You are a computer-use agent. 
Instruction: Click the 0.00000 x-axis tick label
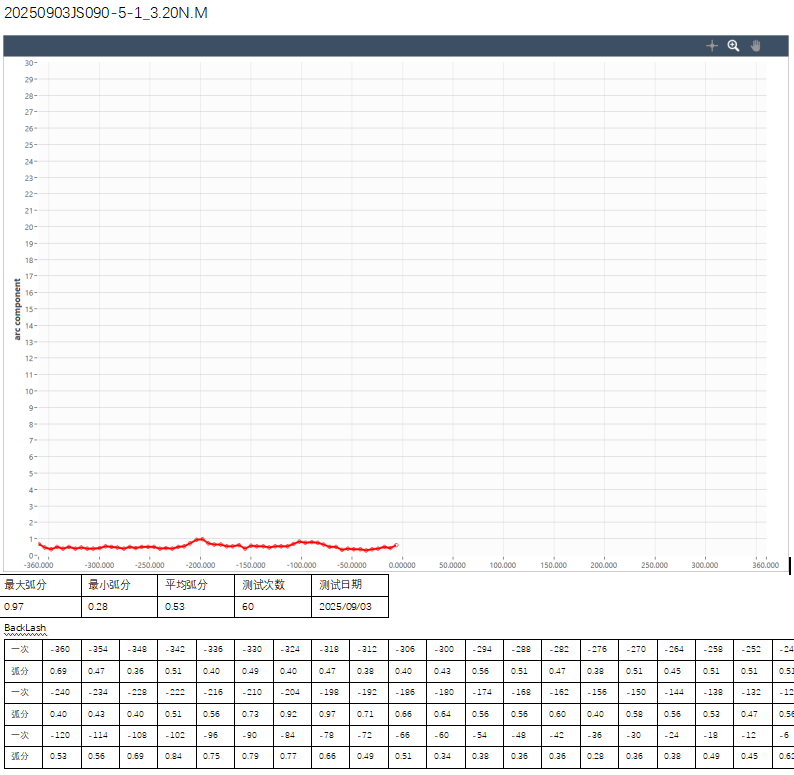click(x=402, y=565)
